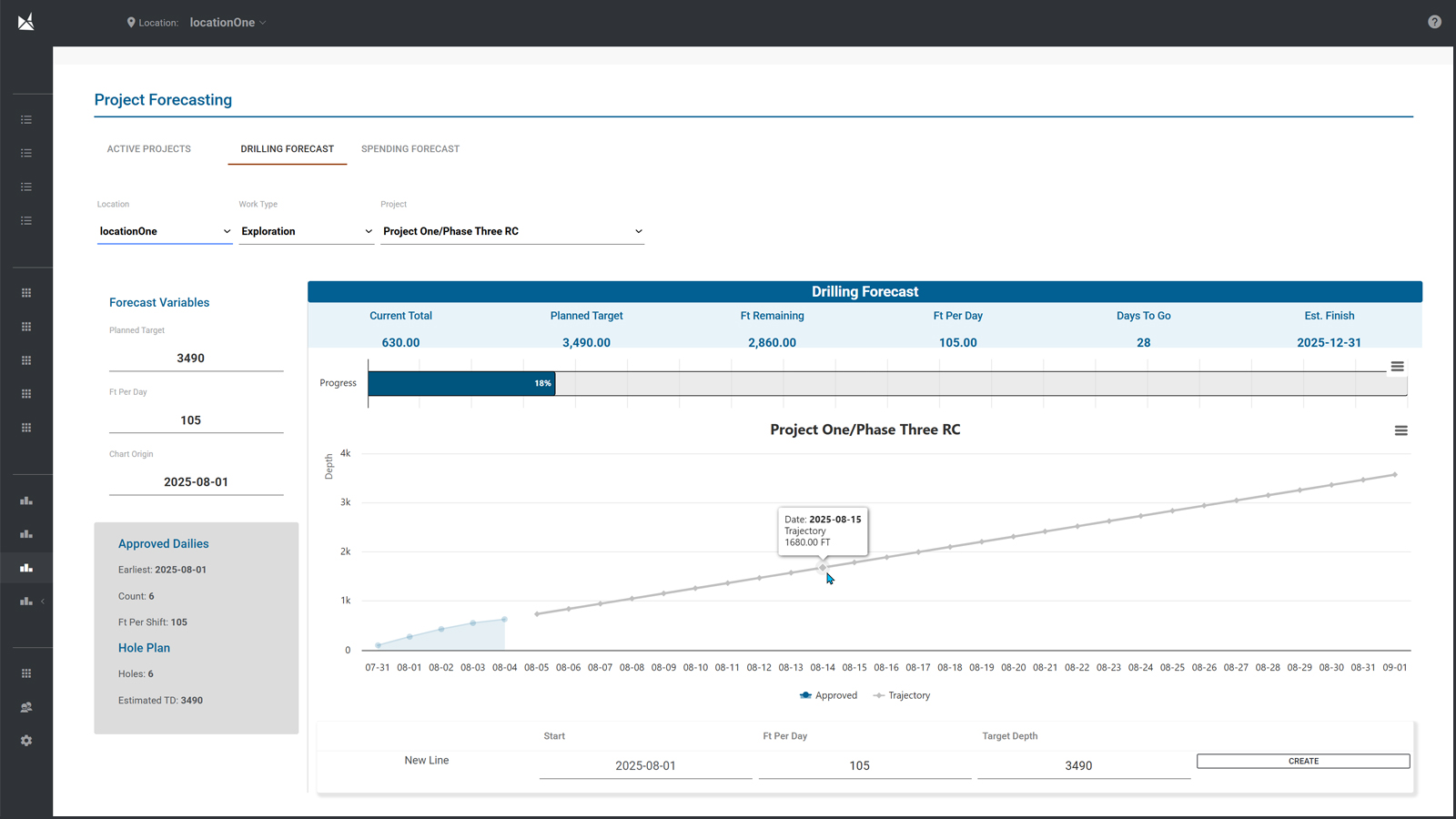Expand the sidebar chevron arrow

pyautogui.click(x=43, y=602)
